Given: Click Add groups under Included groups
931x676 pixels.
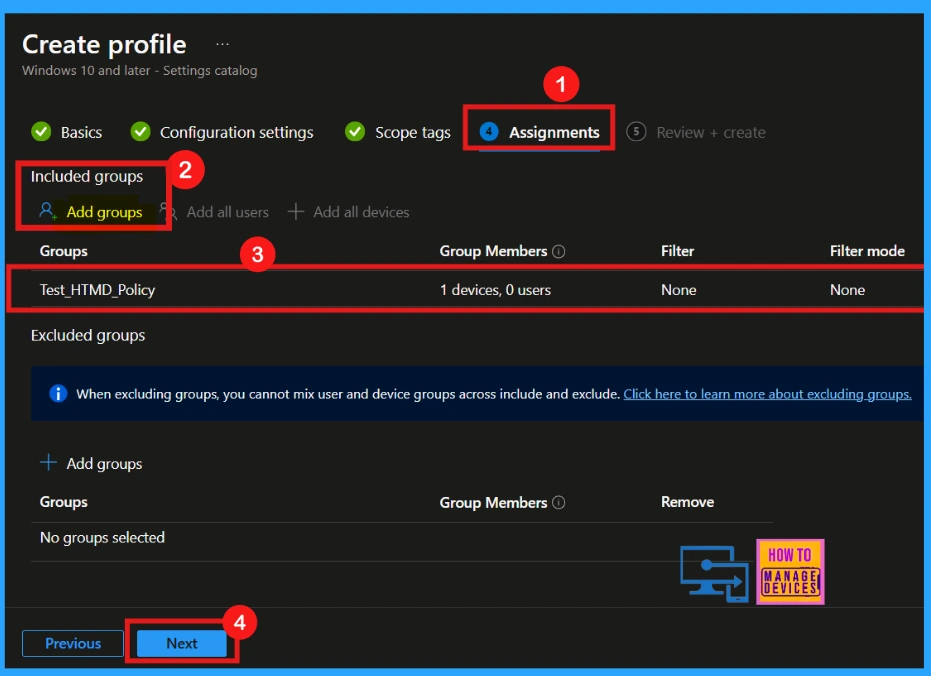Looking at the screenshot, I should coord(91,212).
